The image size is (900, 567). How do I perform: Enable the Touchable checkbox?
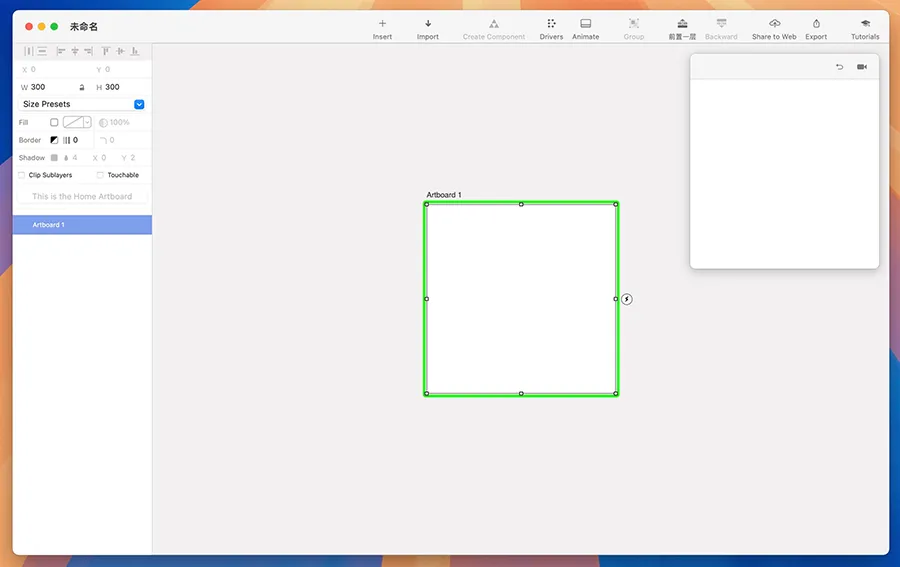point(100,175)
